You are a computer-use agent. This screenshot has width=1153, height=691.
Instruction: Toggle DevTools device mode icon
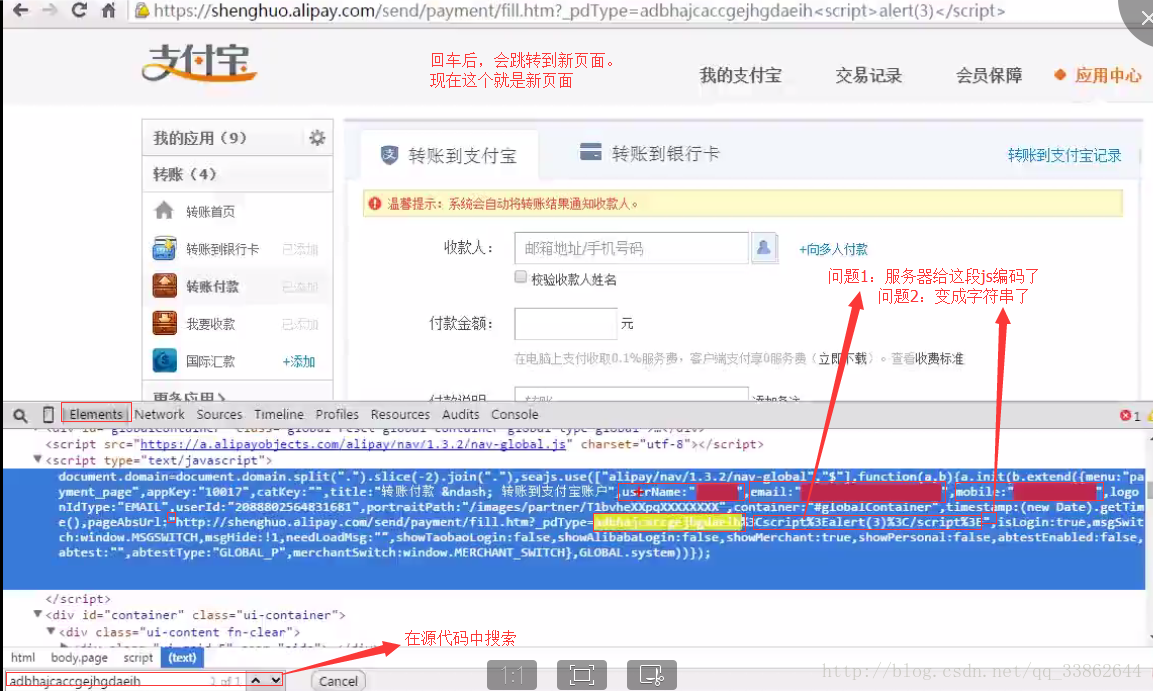(x=48, y=415)
